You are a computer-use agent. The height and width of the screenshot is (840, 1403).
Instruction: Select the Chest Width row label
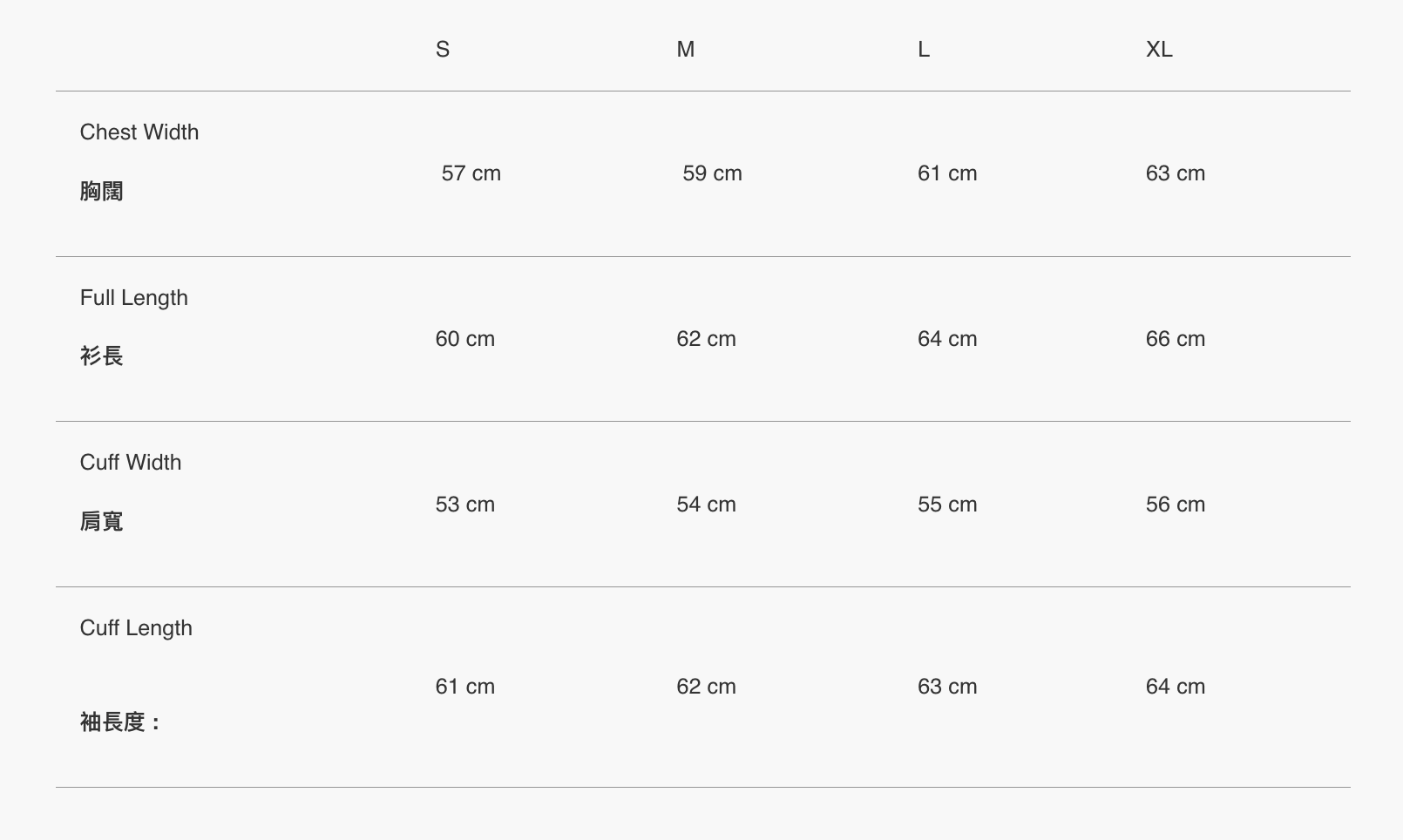[139, 132]
